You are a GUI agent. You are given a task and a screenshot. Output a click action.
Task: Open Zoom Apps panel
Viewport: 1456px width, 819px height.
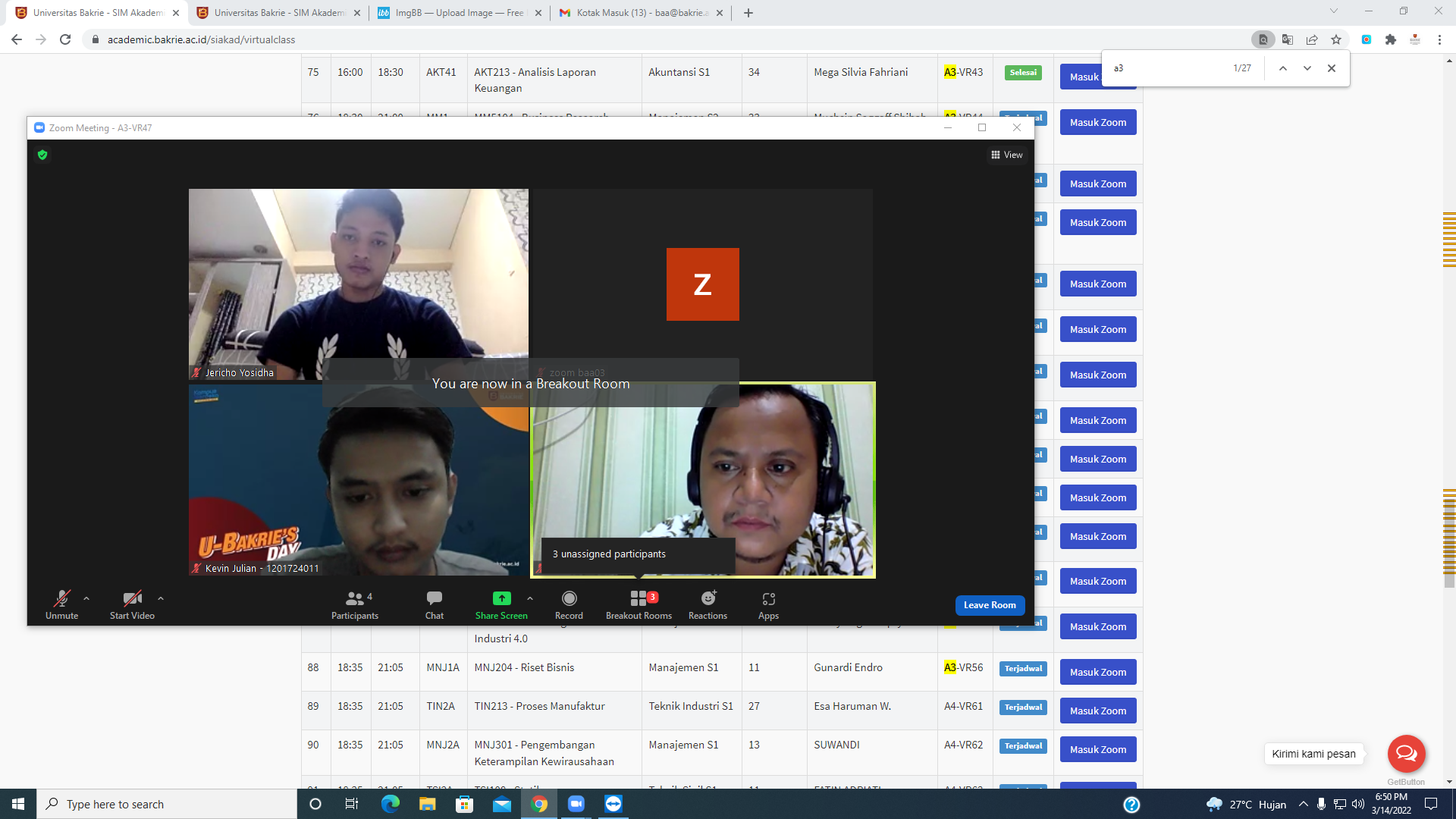pyautogui.click(x=768, y=604)
